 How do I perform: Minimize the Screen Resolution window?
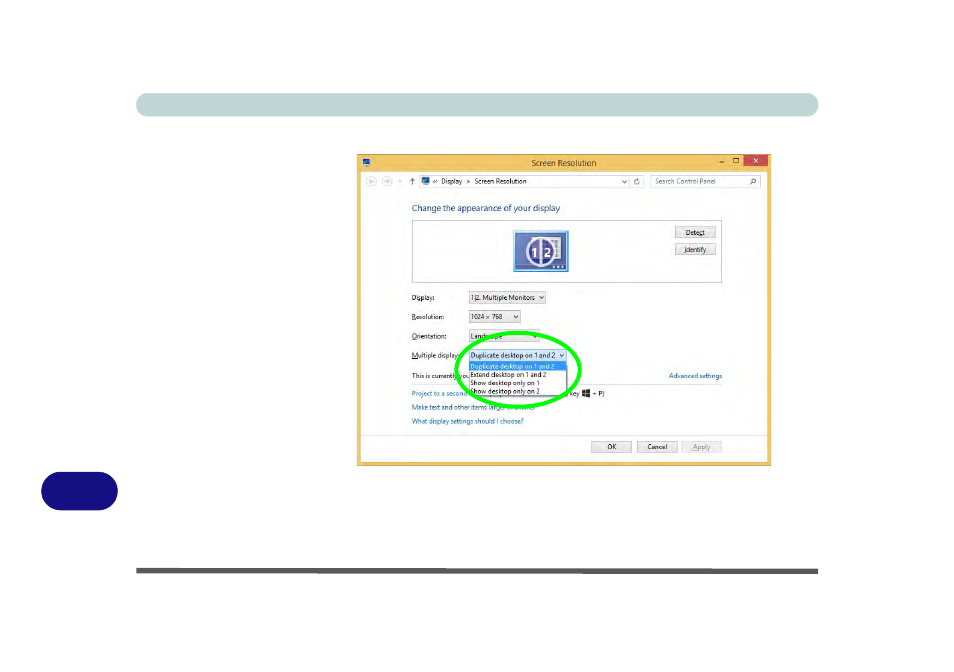[721, 162]
